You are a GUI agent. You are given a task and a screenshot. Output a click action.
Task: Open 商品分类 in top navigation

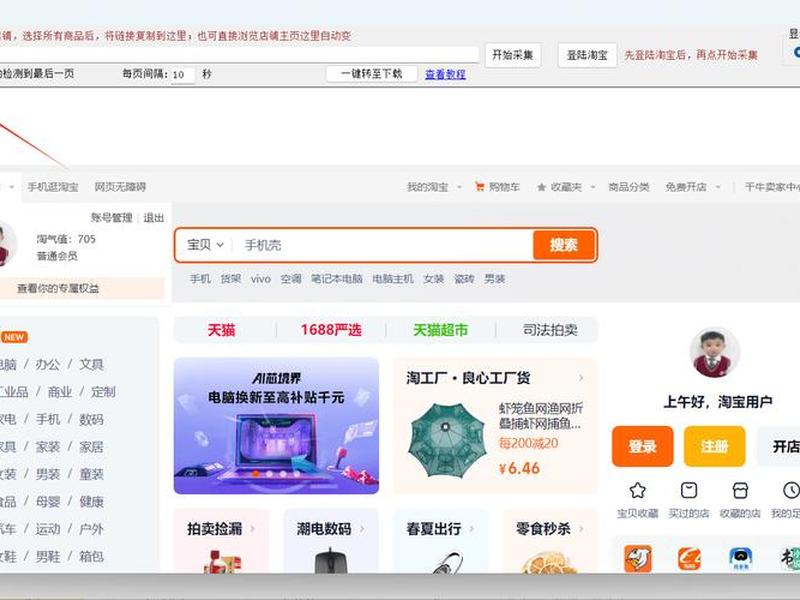coord(629,187)
